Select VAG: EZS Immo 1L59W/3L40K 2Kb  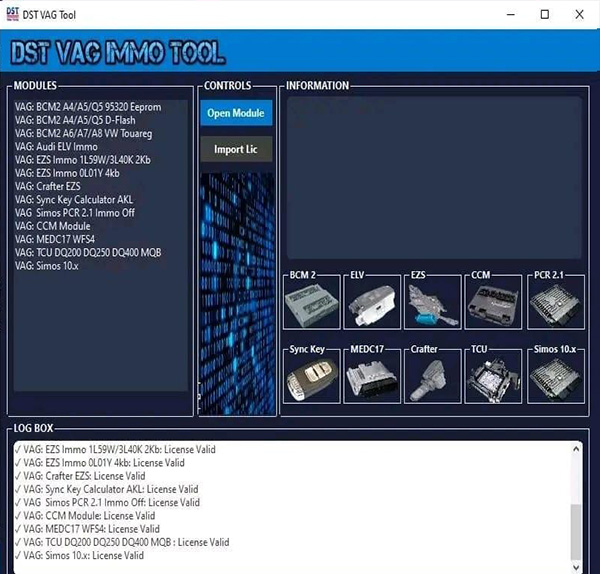(x=83, y=160)
